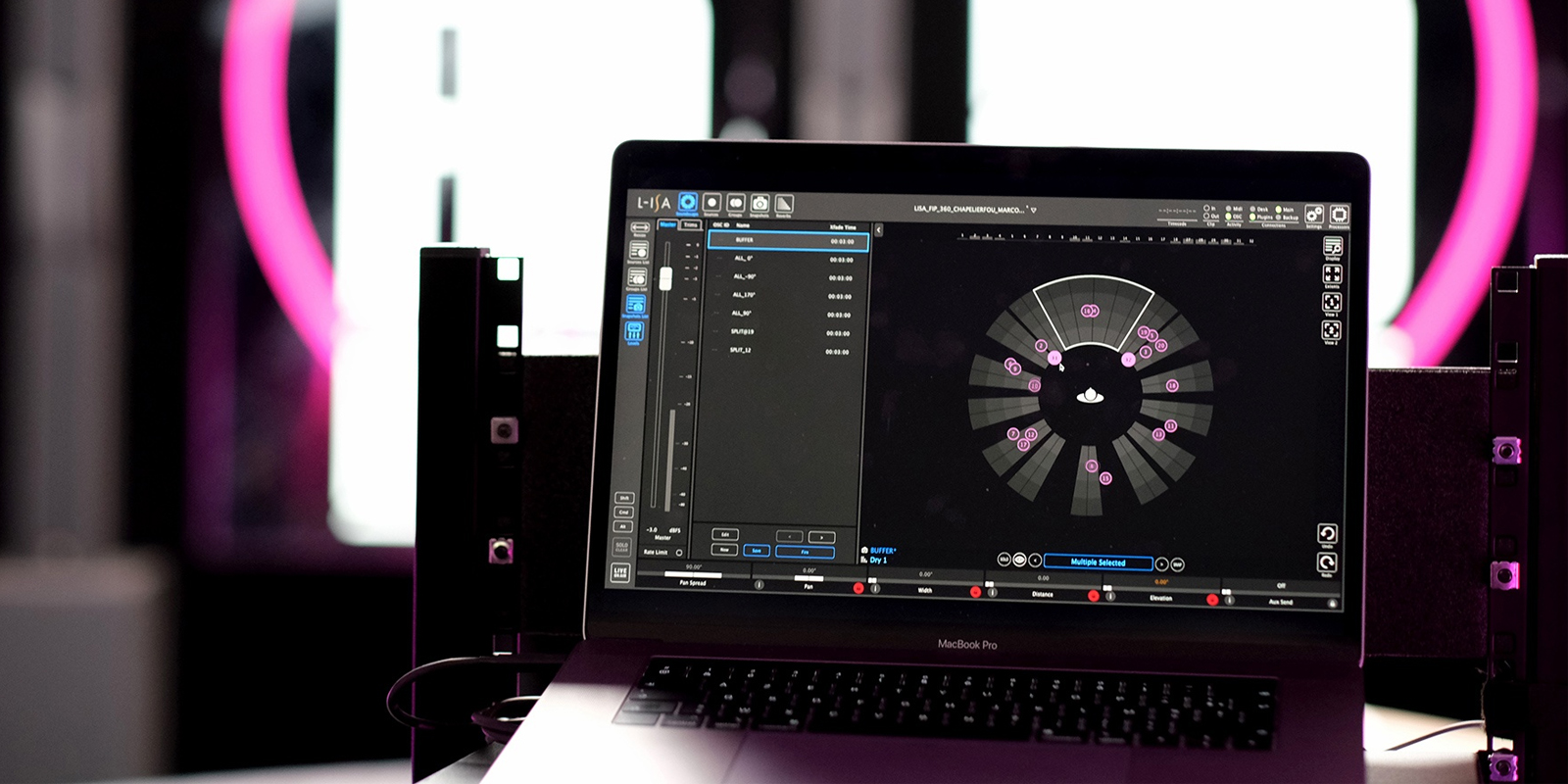The image size is (1568, 784).
Task: Click the Redo icon
Action: pyautogui.click(x=1326, y=563)
